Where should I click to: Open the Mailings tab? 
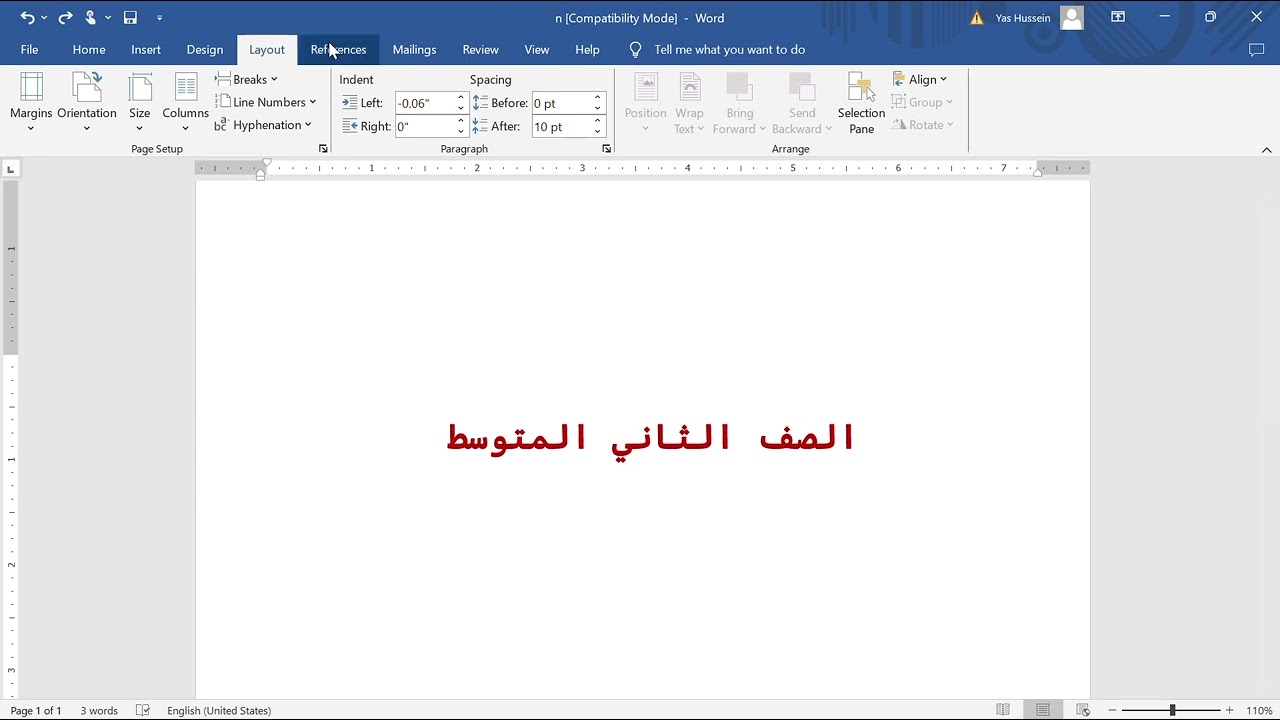click(414, 49)
